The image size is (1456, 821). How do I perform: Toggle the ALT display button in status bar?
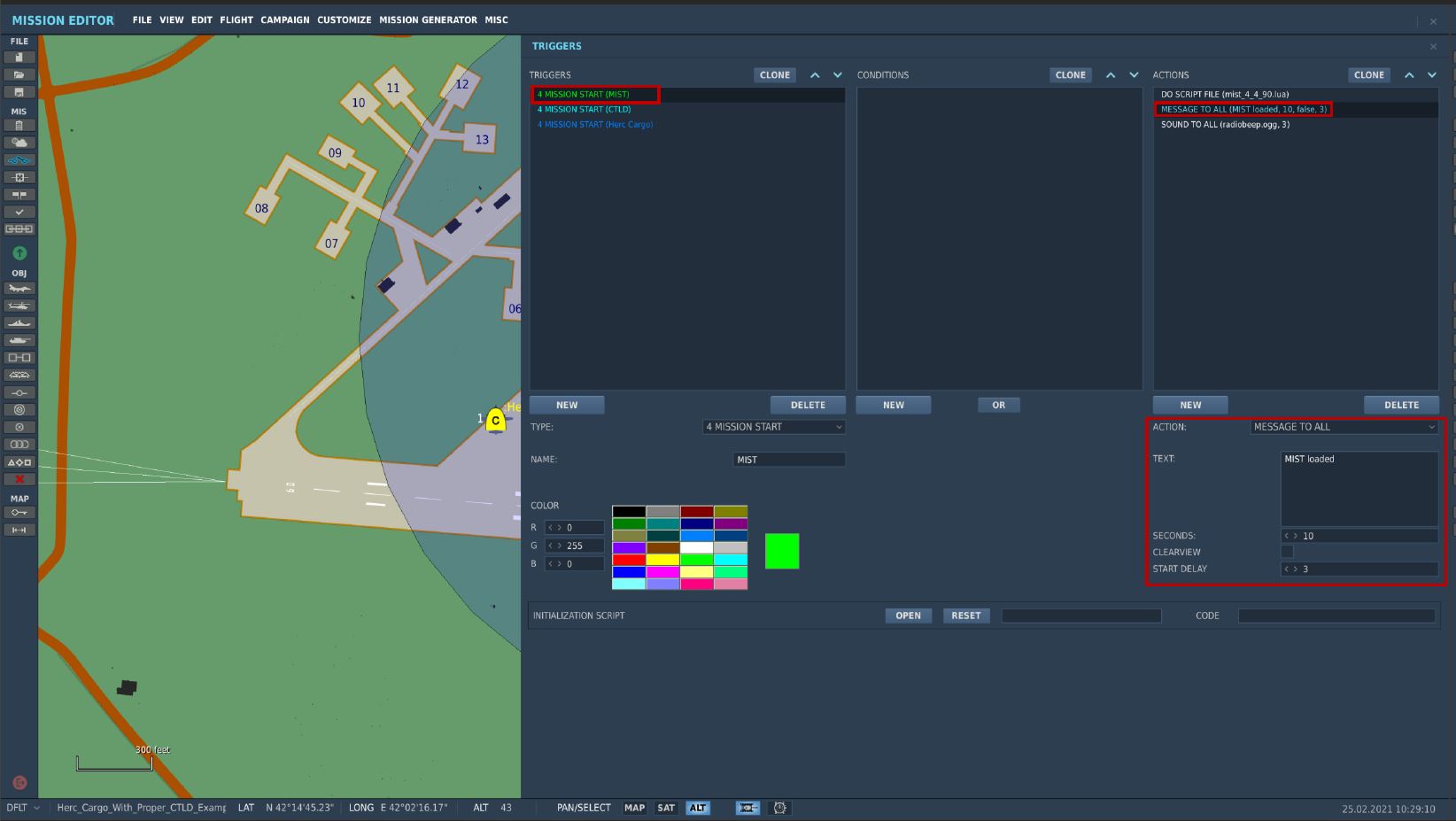pyautogui.click(x=697, y=808)
